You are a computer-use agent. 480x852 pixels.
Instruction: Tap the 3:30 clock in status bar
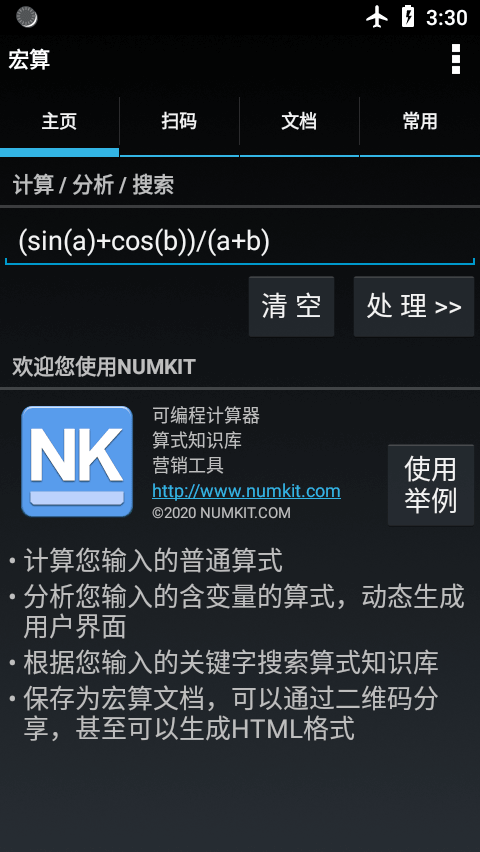coord(446,18)
